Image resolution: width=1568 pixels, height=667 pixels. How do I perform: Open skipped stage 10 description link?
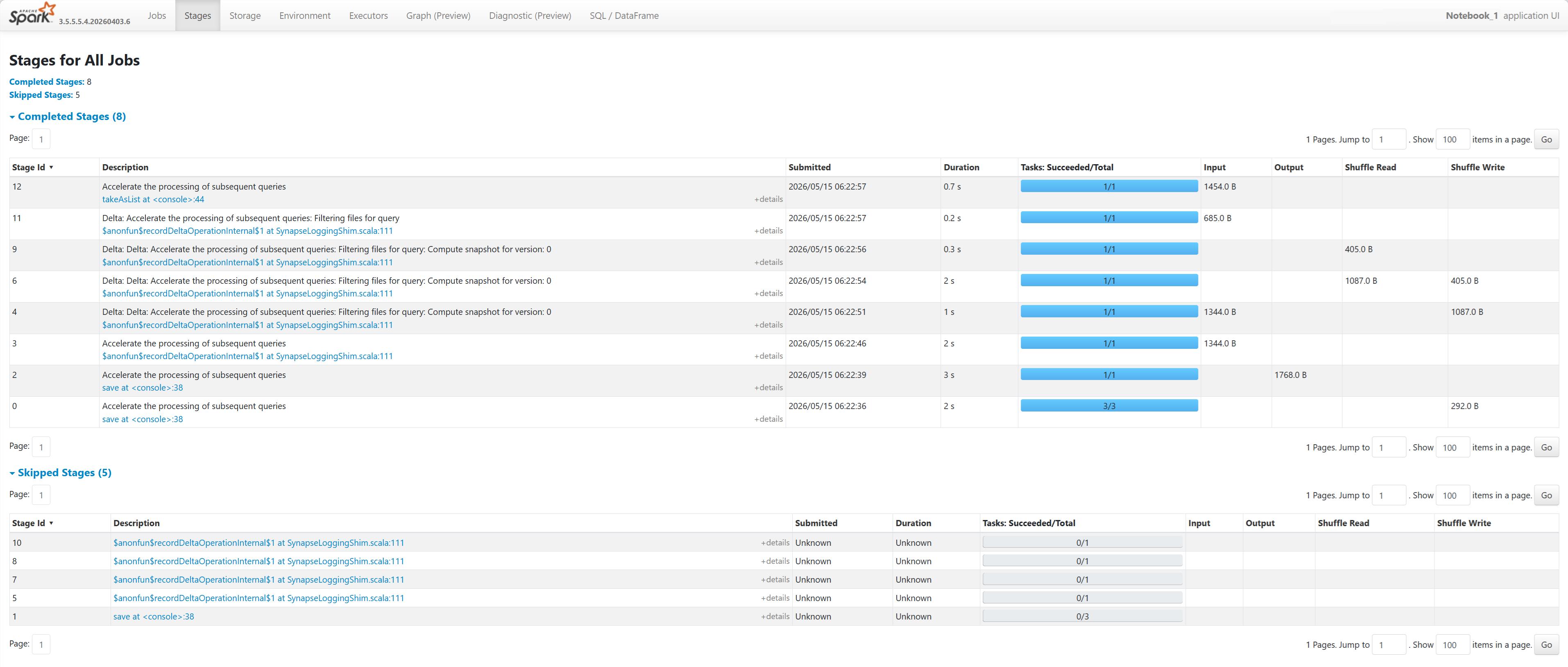(259, 543)
